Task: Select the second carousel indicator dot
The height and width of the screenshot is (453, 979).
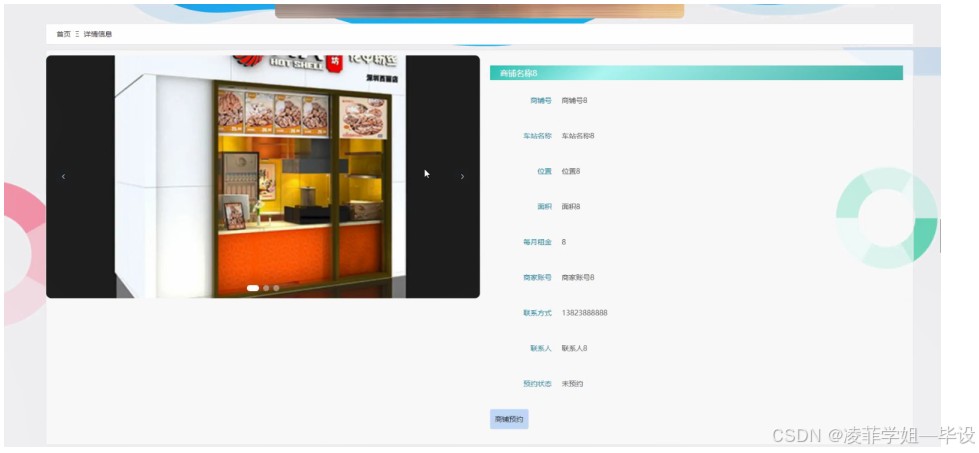Action: pos(266,288)
